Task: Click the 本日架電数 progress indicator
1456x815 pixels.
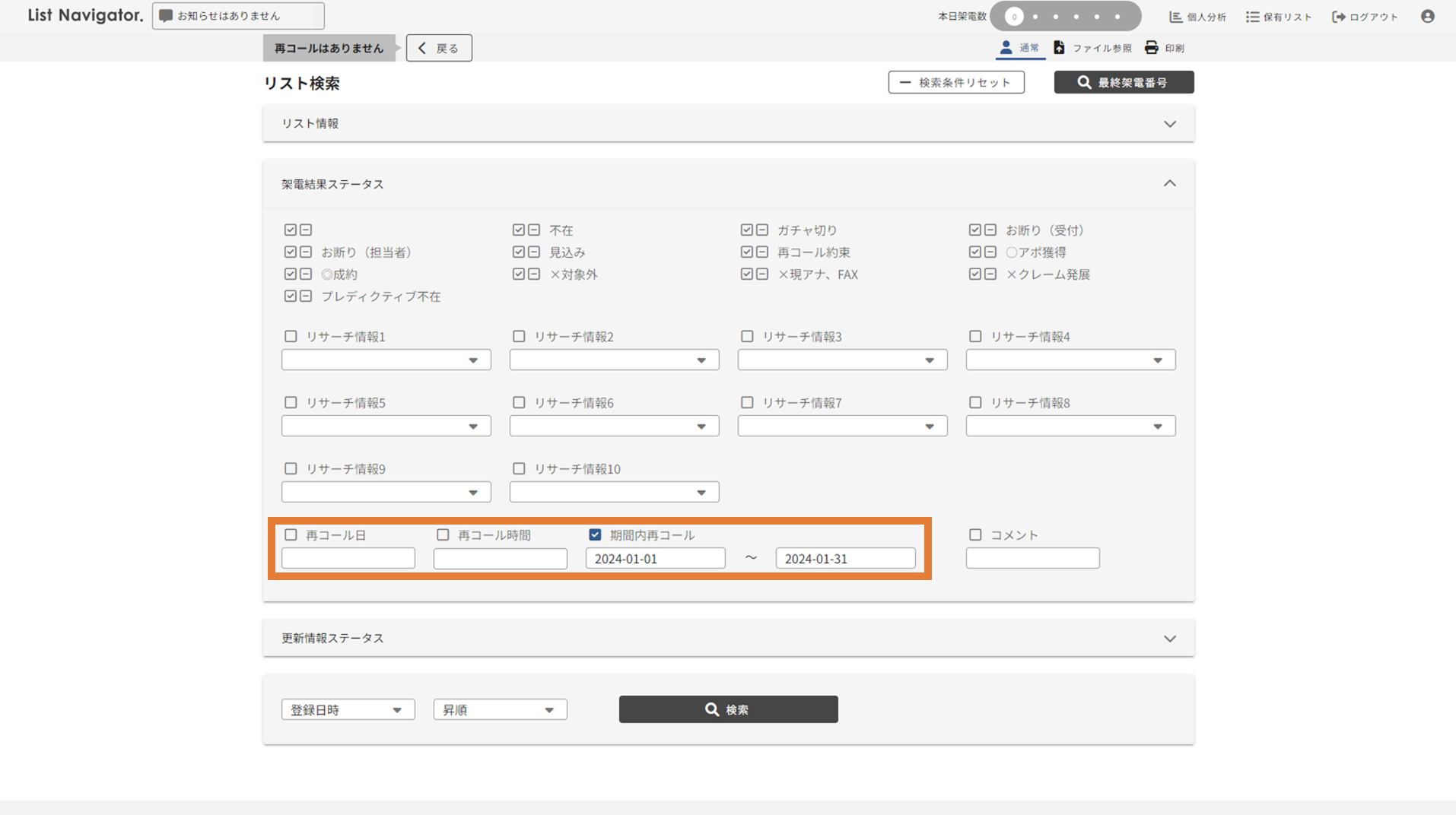Action: [1065, 16]
